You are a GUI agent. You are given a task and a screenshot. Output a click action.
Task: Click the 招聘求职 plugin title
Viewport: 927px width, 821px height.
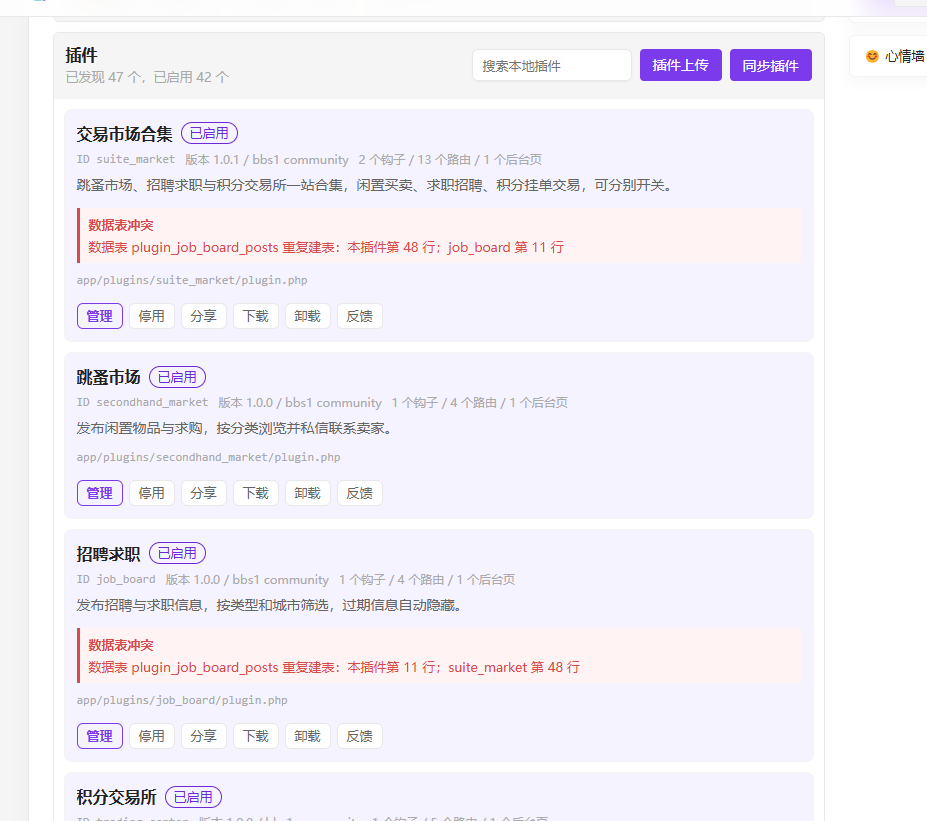click(108, 554)
